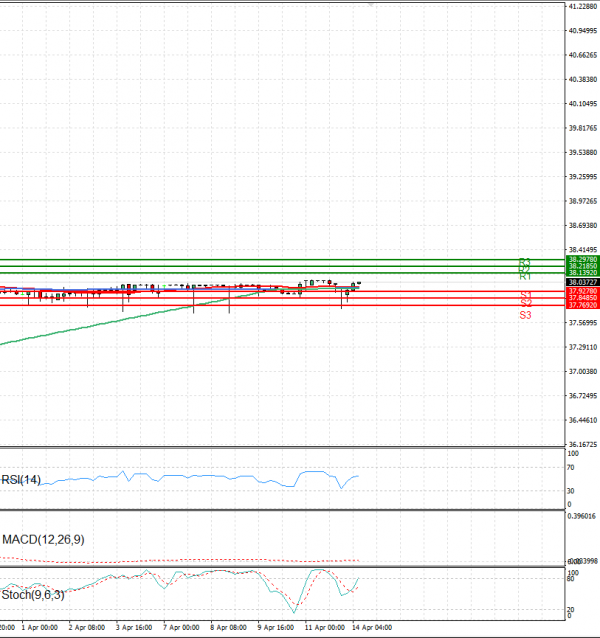Click the 37.76920 support price tag
Screen dimensions: 600x638
click(x=582, y=305)
